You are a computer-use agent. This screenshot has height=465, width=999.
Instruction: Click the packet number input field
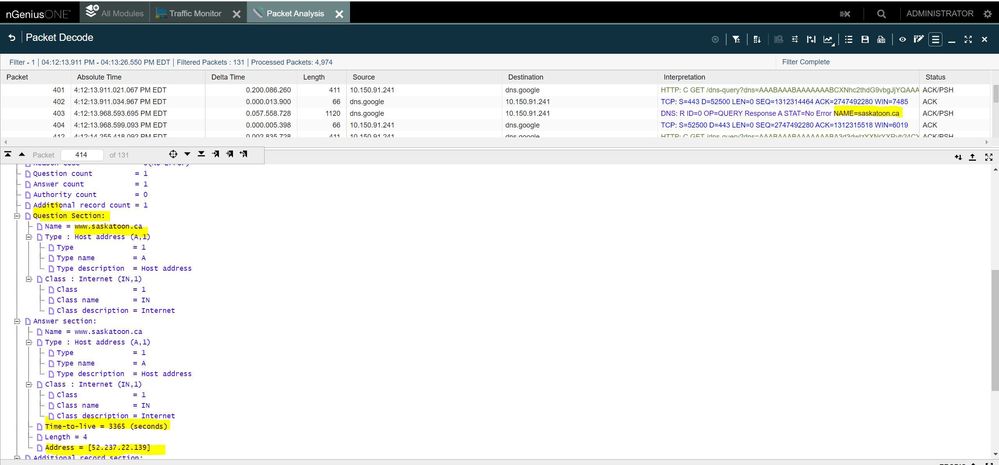pos(82,155)
